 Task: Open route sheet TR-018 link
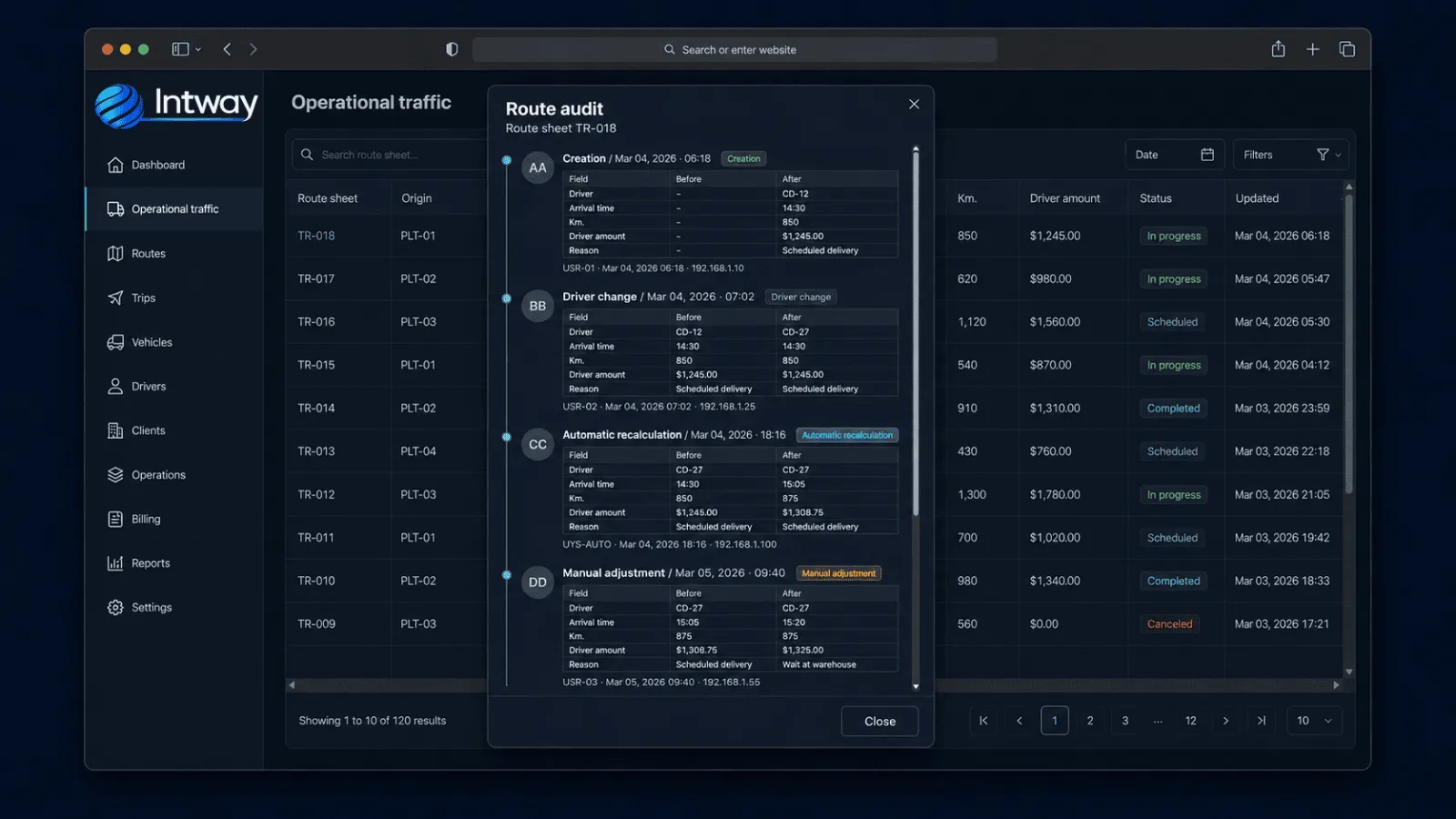[x=316, y=236]
